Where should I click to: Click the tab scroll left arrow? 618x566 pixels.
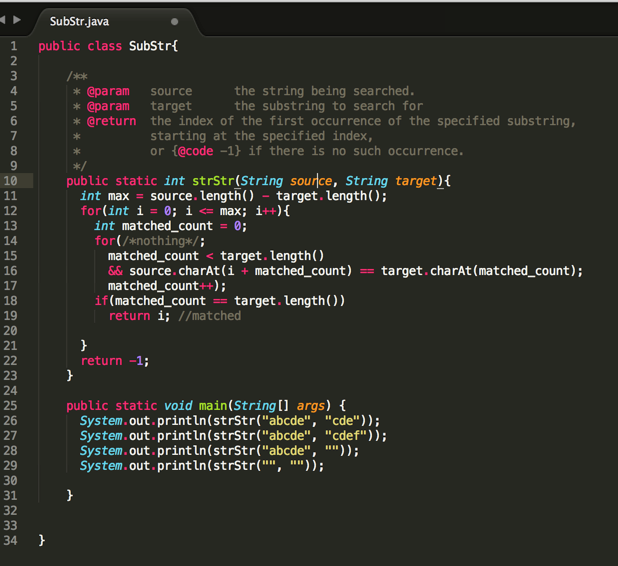pyautogui.click(x=2, y=19)
